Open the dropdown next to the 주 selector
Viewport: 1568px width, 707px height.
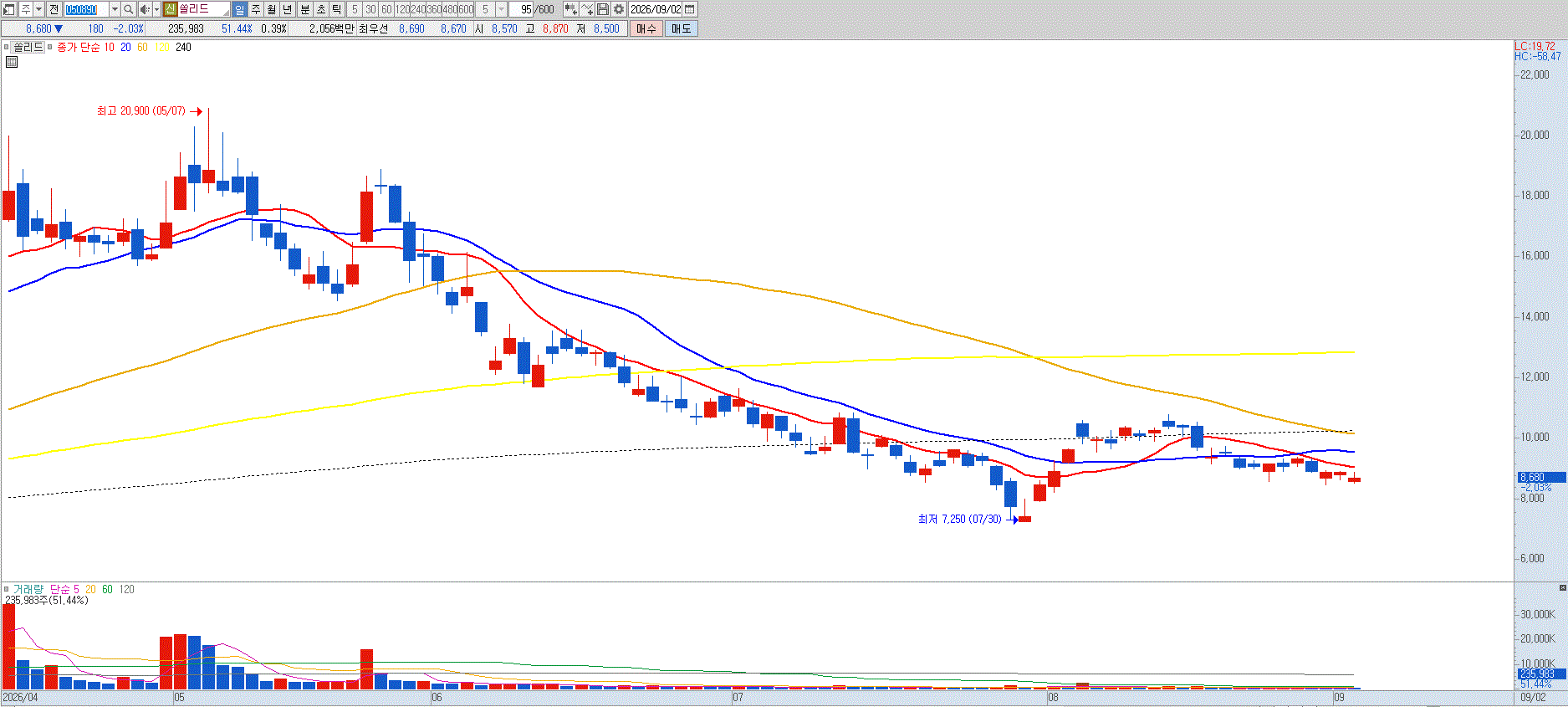coord(38,9)
